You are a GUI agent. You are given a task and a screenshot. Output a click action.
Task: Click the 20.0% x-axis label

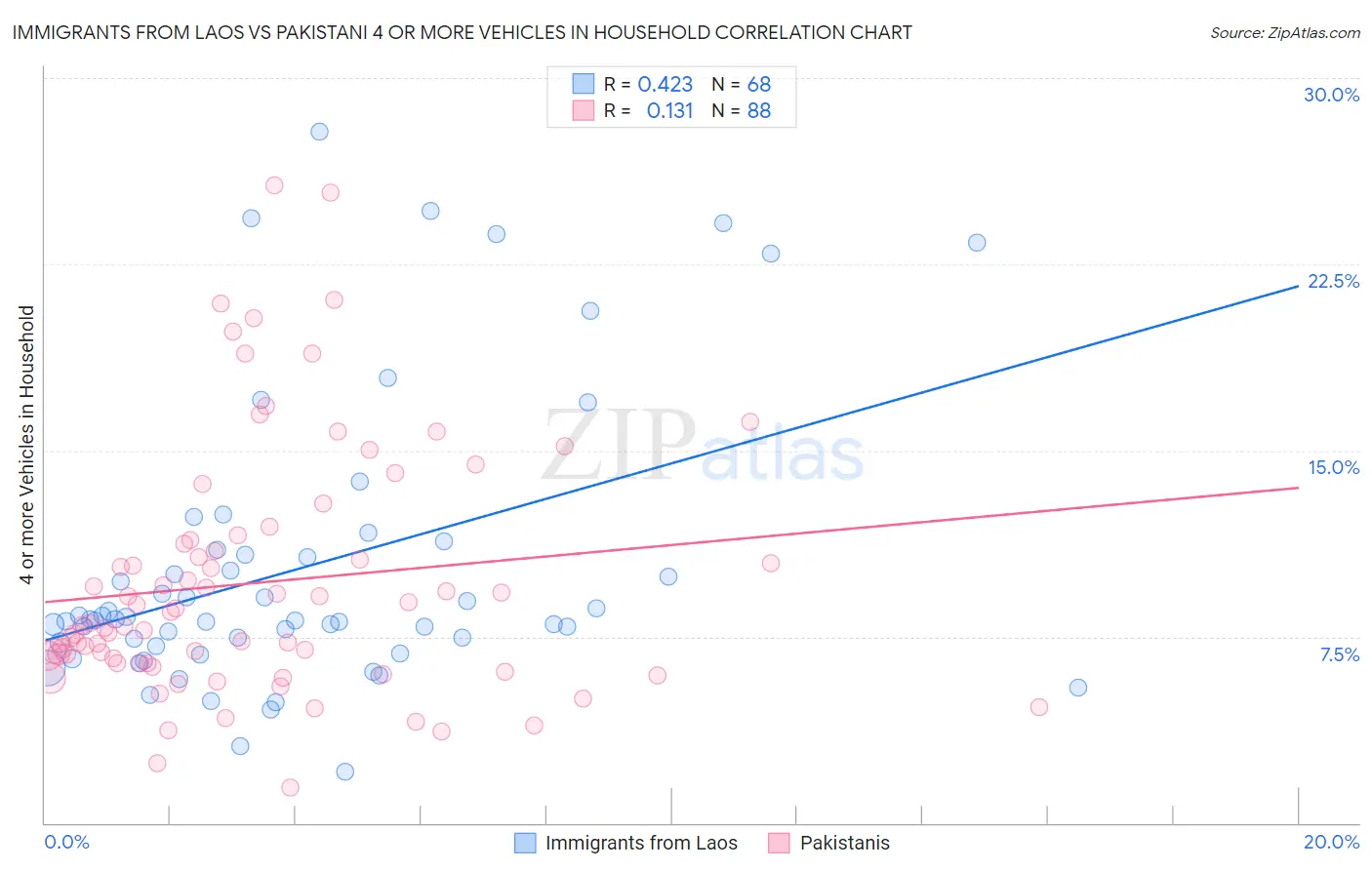point(1331,842)
